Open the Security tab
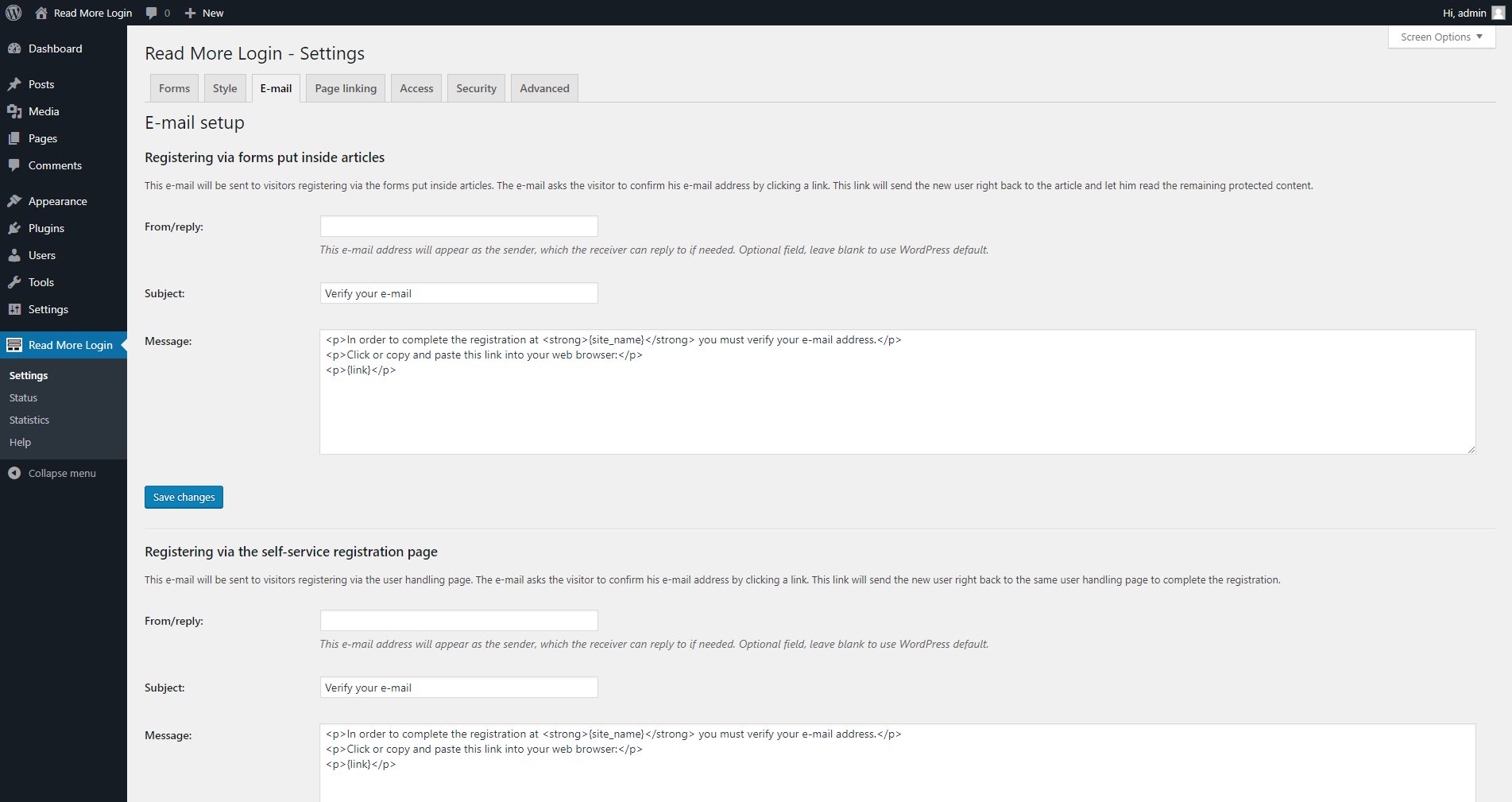The image size is (1512, 802). coord(475,87)
